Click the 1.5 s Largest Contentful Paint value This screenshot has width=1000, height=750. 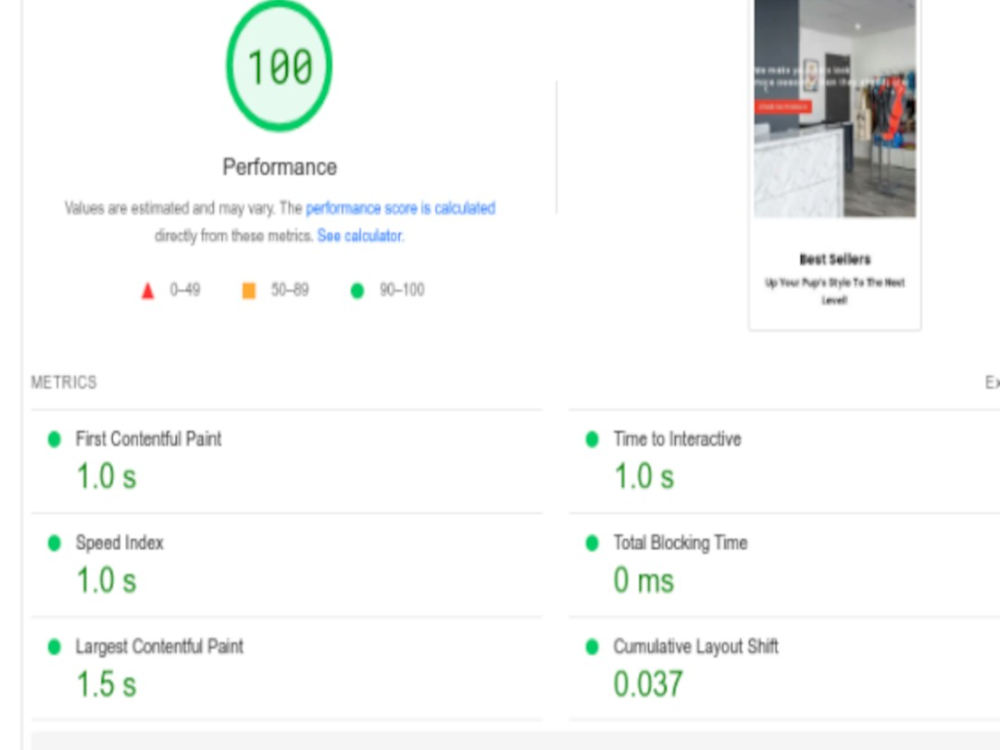point(107,684)
